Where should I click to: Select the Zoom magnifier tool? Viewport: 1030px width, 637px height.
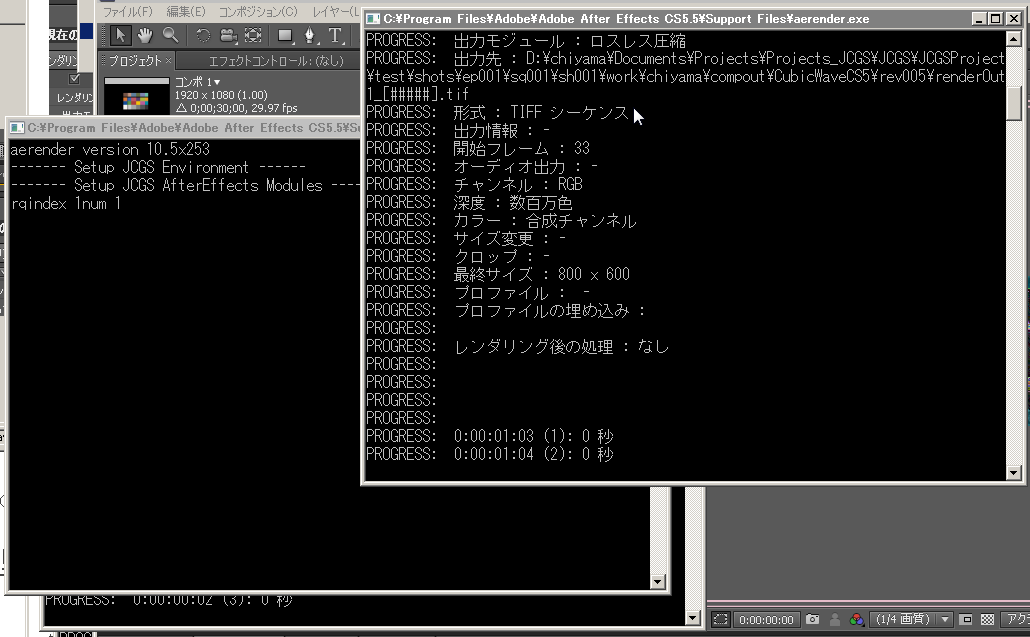[x=169, y=35]
